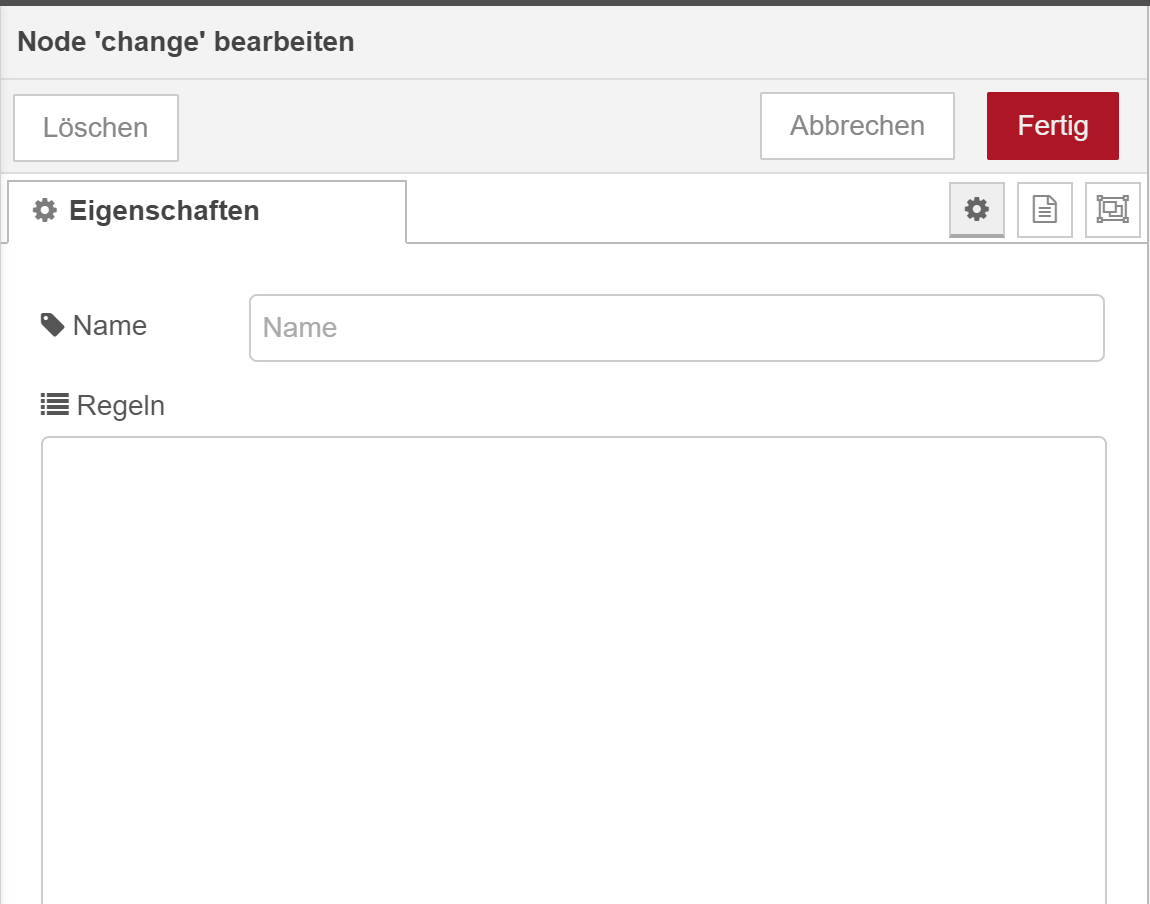Open node appearance settings icon
This screenshot has height=904, width=1150.
coord(1113,210)
